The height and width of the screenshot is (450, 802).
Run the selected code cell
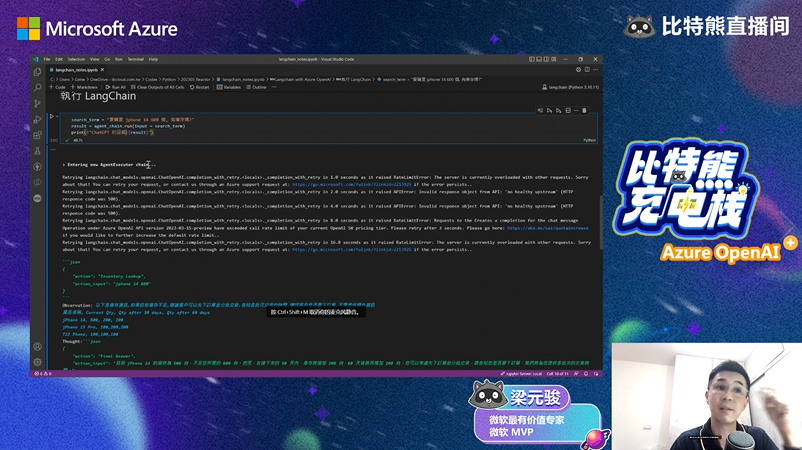tap(51, 117)
